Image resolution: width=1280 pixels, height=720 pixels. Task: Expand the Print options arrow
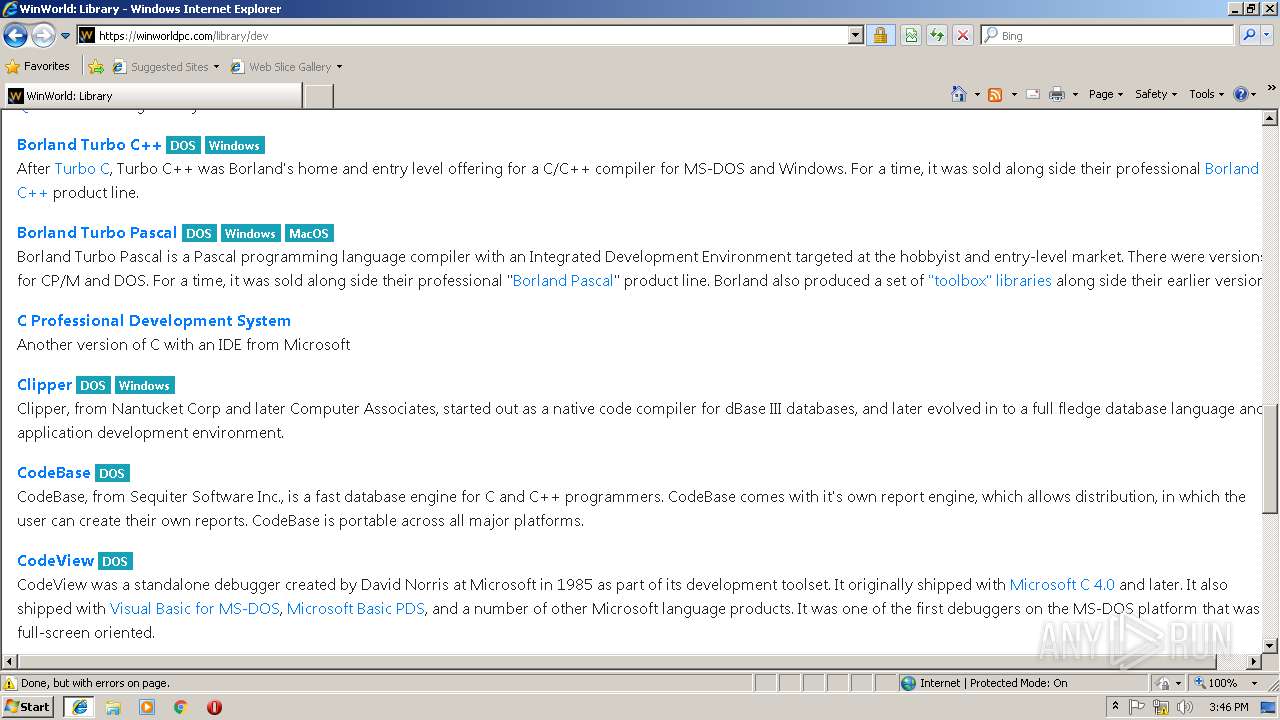coord(1075,94)
